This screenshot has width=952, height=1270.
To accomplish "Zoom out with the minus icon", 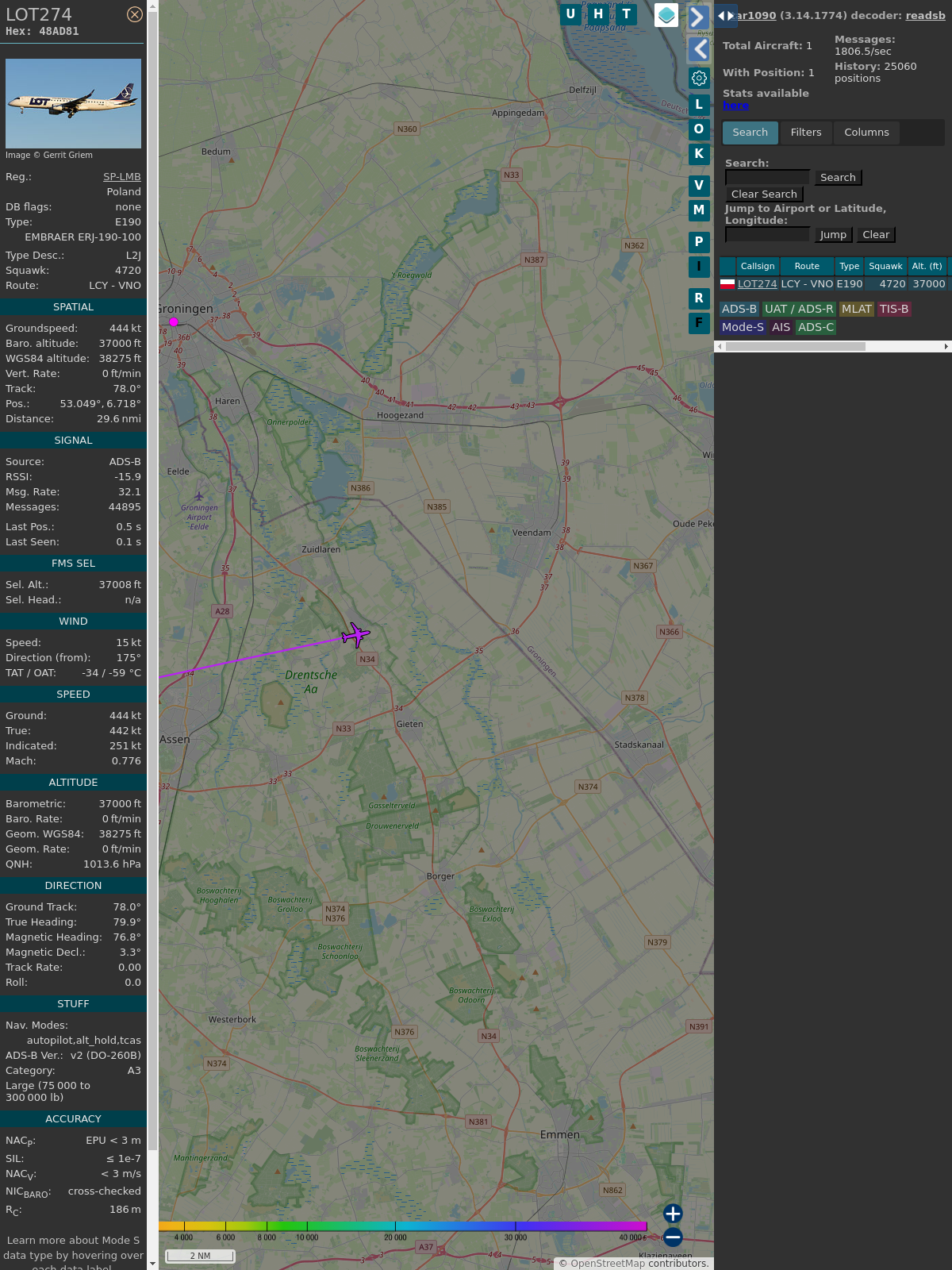I will coord(673,1237).
